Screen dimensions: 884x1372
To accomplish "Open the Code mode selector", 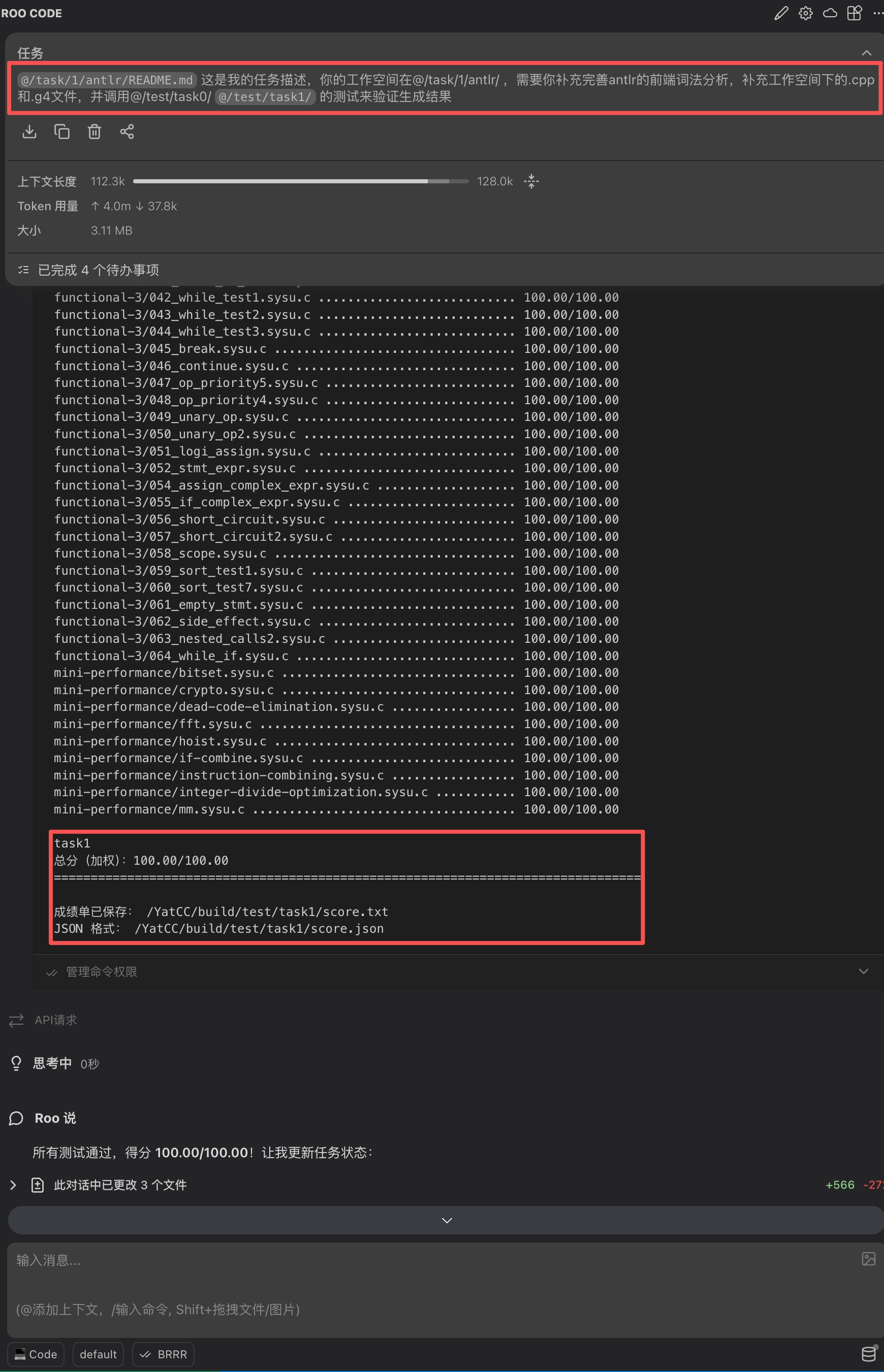I will [36, 1354].
